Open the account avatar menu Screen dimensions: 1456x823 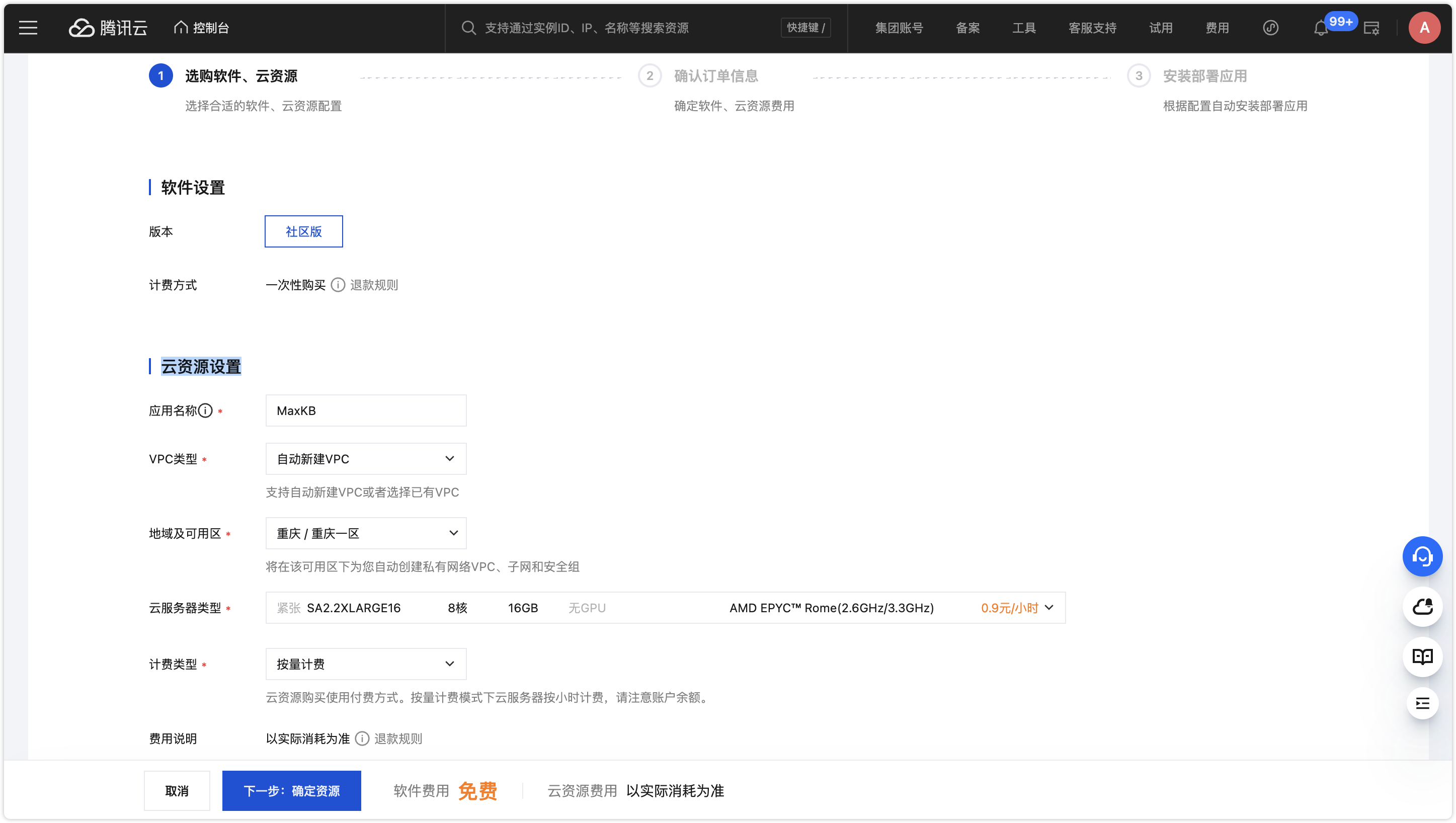pyautogui.click(x=1425, y=28)
